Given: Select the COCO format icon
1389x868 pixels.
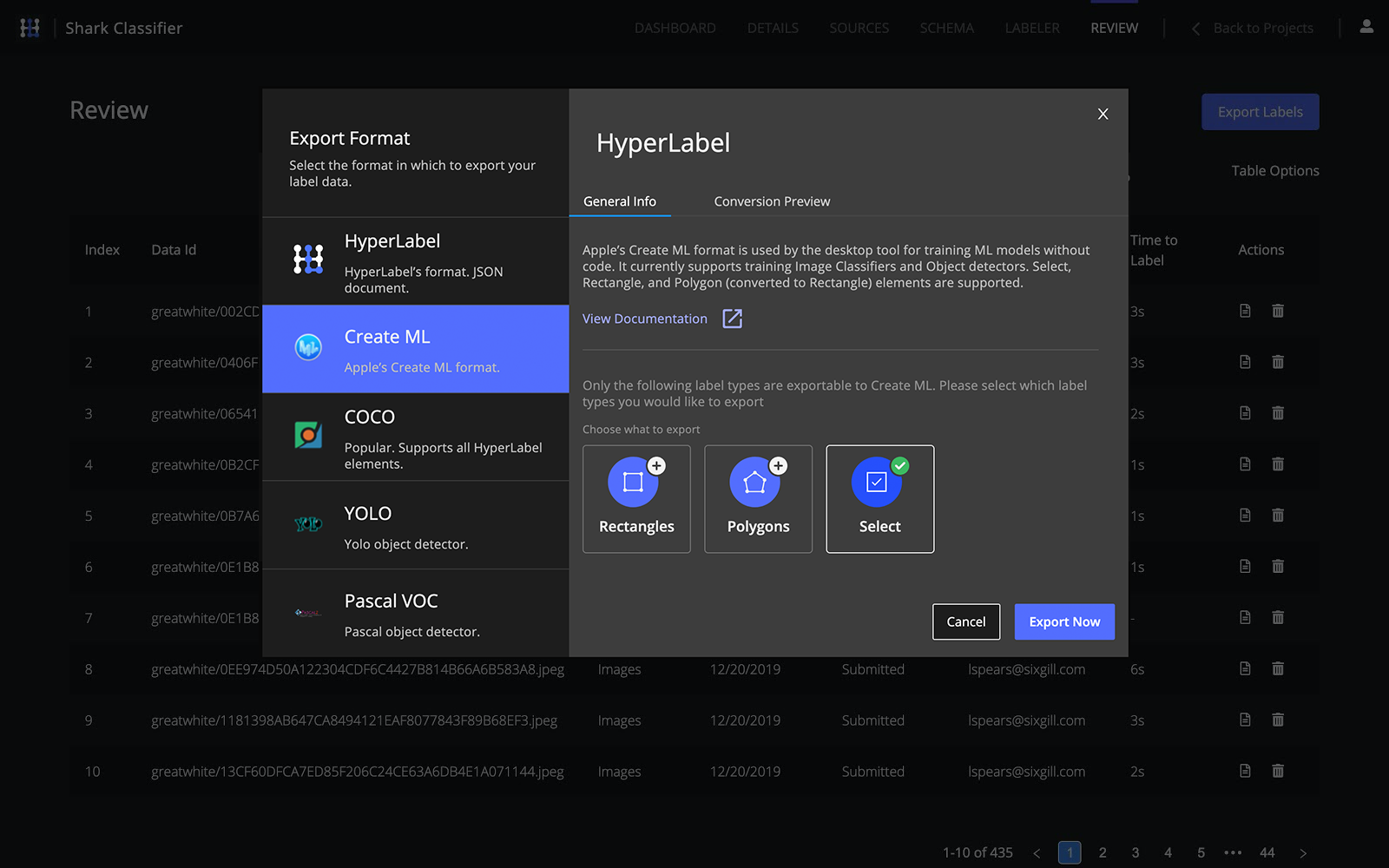Looking at the screenshot, I should (x=308, y=435).
